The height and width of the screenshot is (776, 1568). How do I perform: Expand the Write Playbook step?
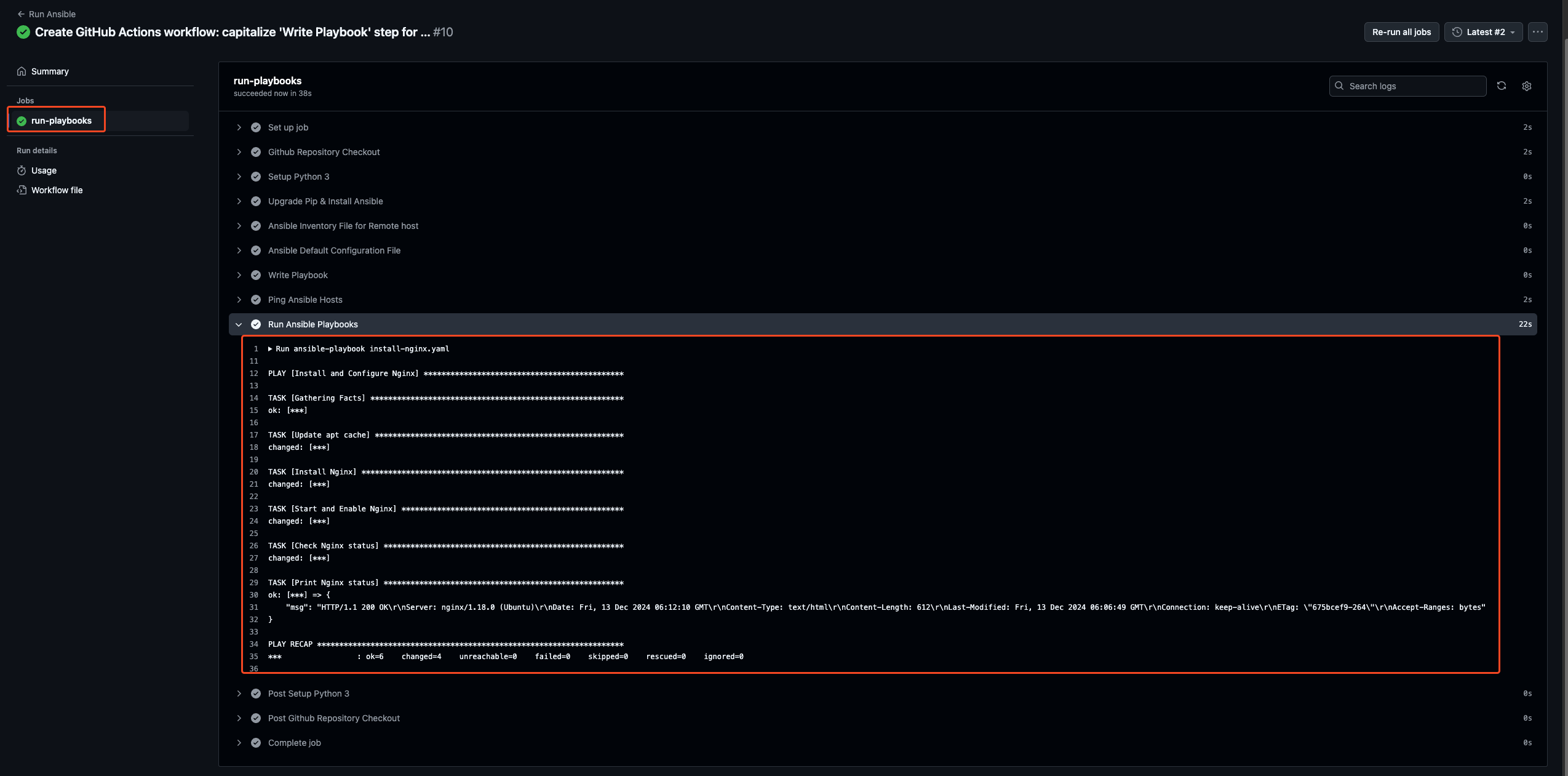[x=239, y=275]
